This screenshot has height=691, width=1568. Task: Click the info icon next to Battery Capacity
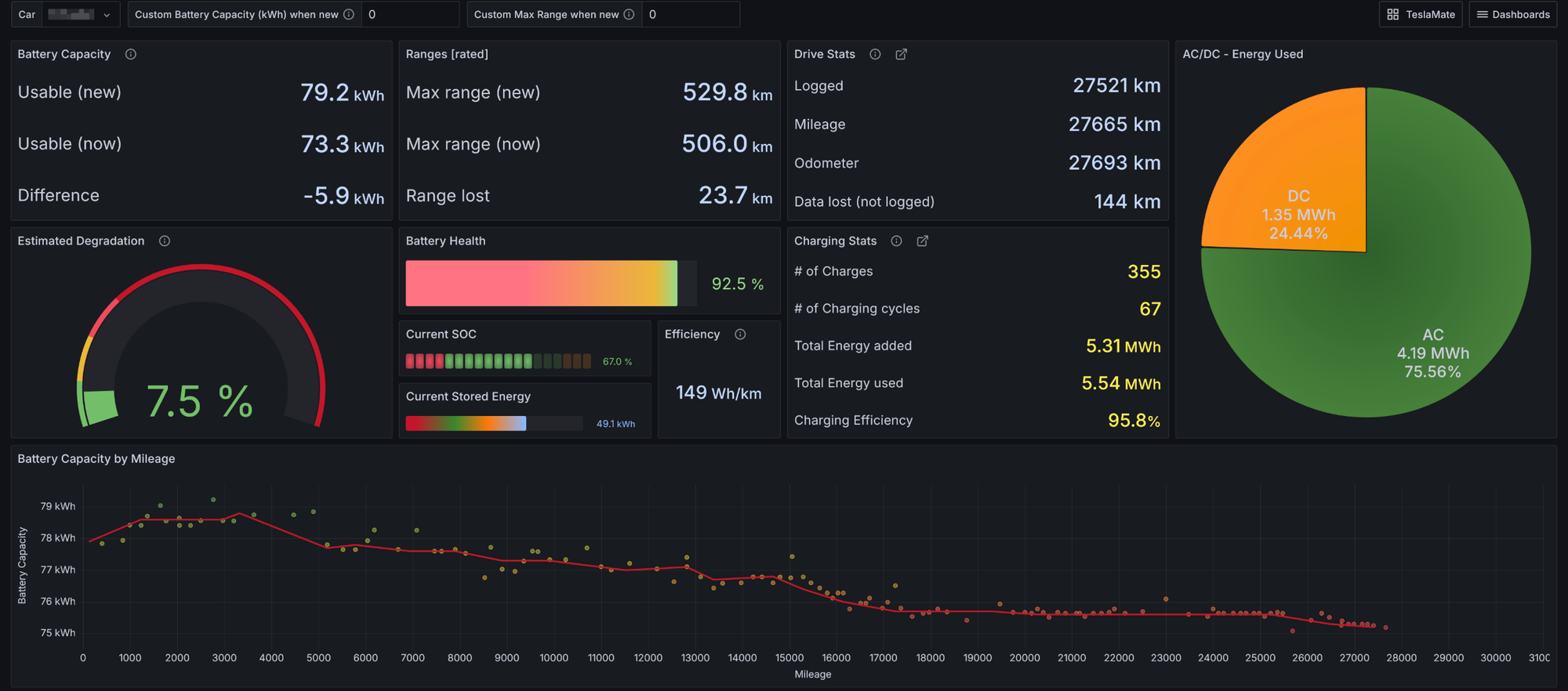click(x=131, y=54)
